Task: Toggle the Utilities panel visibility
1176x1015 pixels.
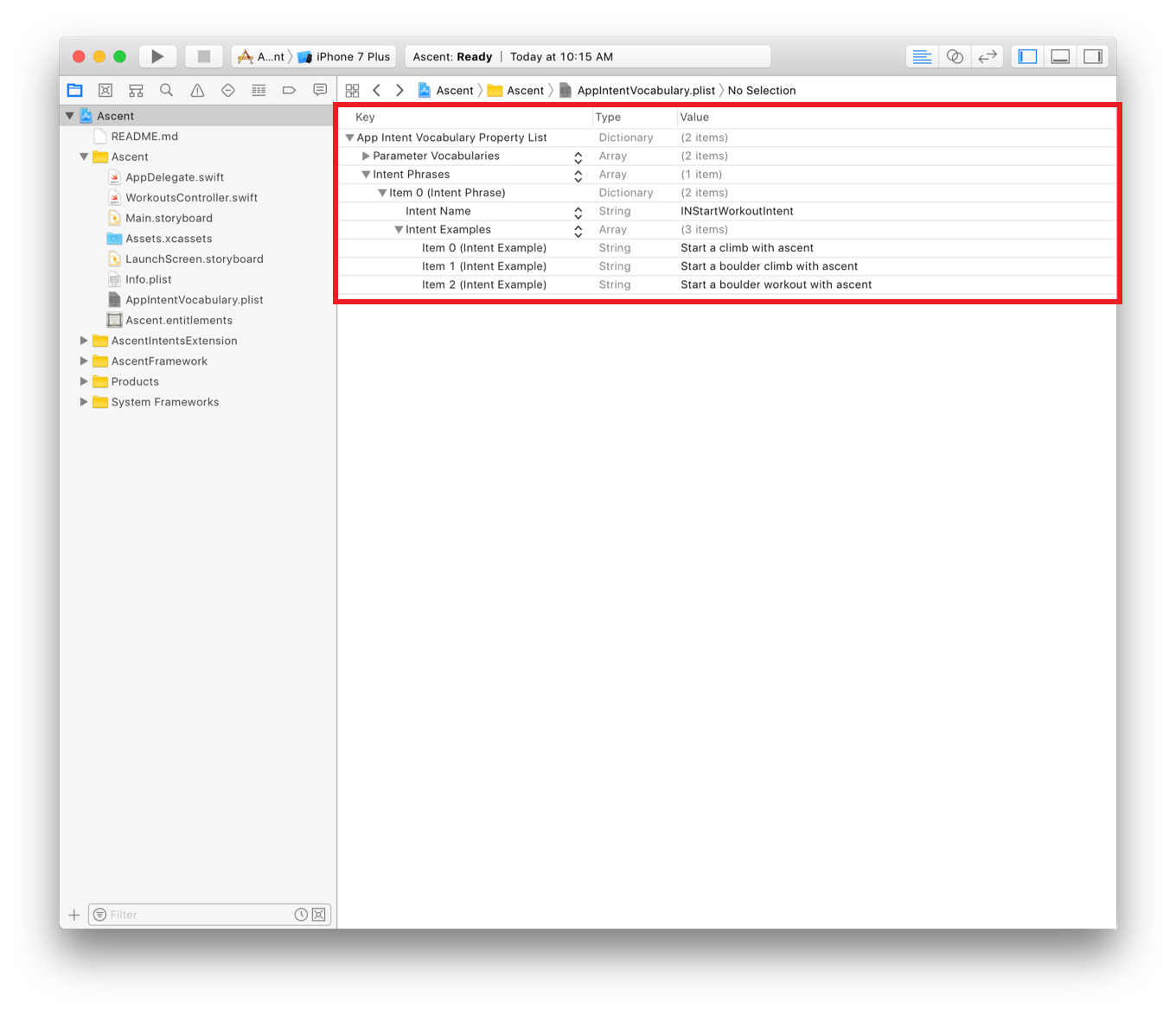Action: pos(1093,55)
